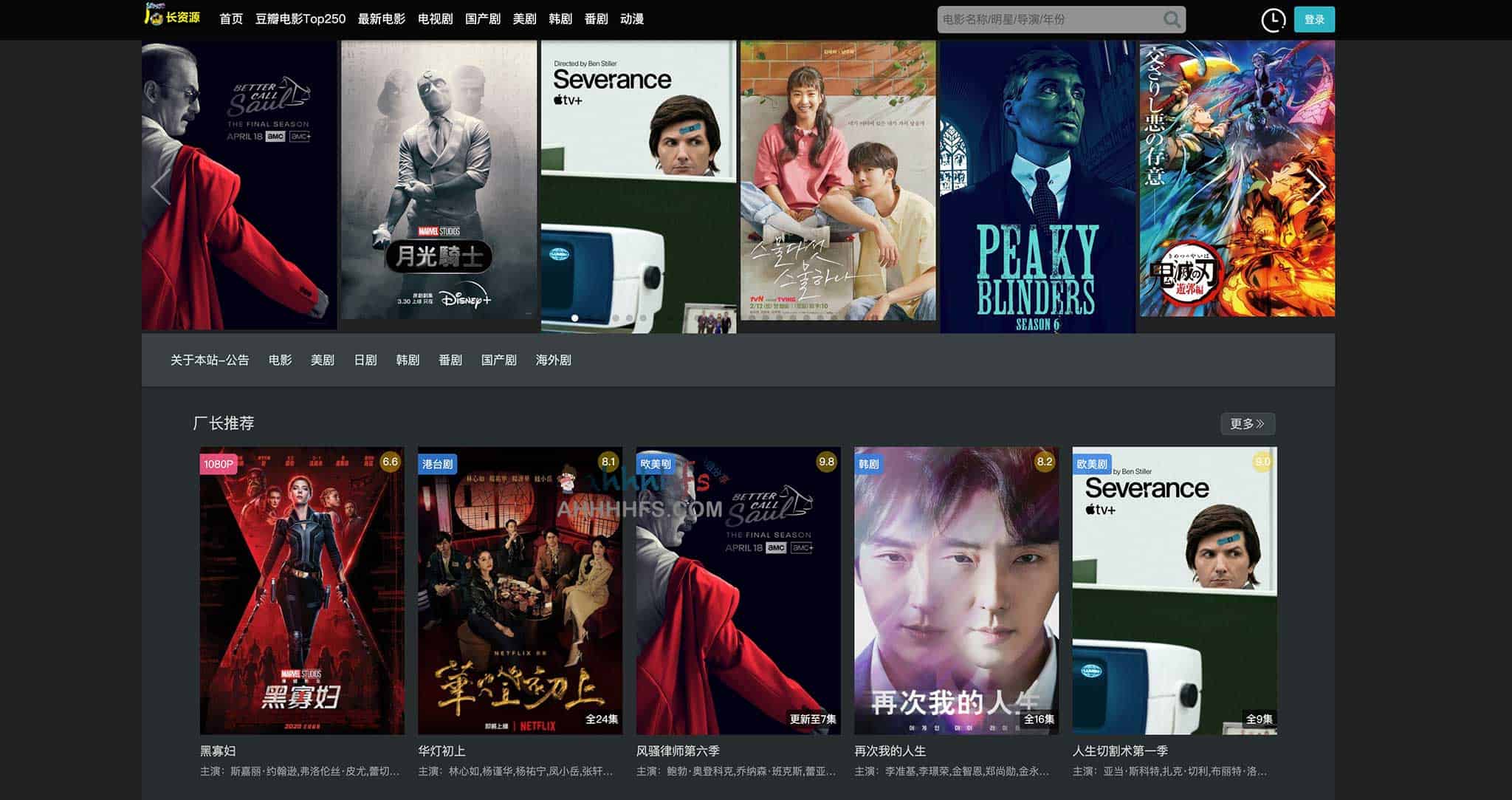
Task: Open the 人生切割术第一季 title link
Action: 1121,751
